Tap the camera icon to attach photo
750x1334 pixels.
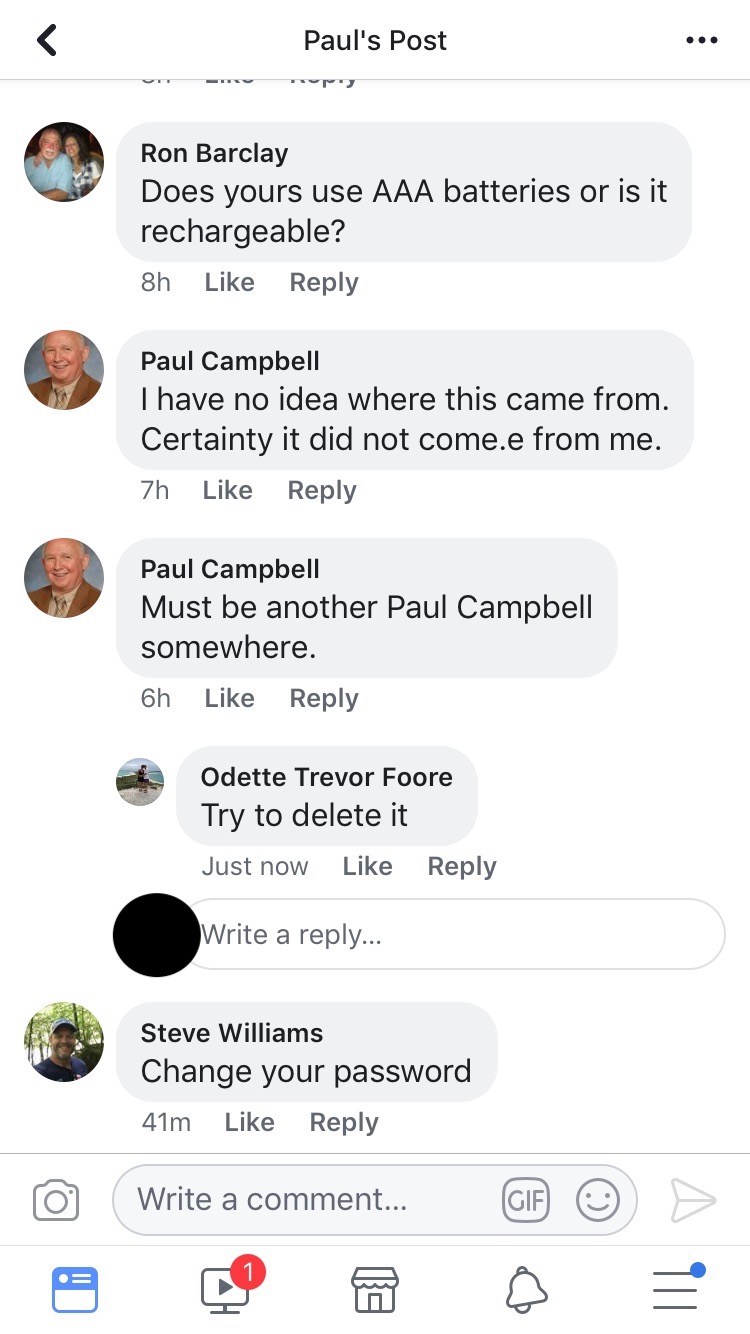pos(56,1200)
